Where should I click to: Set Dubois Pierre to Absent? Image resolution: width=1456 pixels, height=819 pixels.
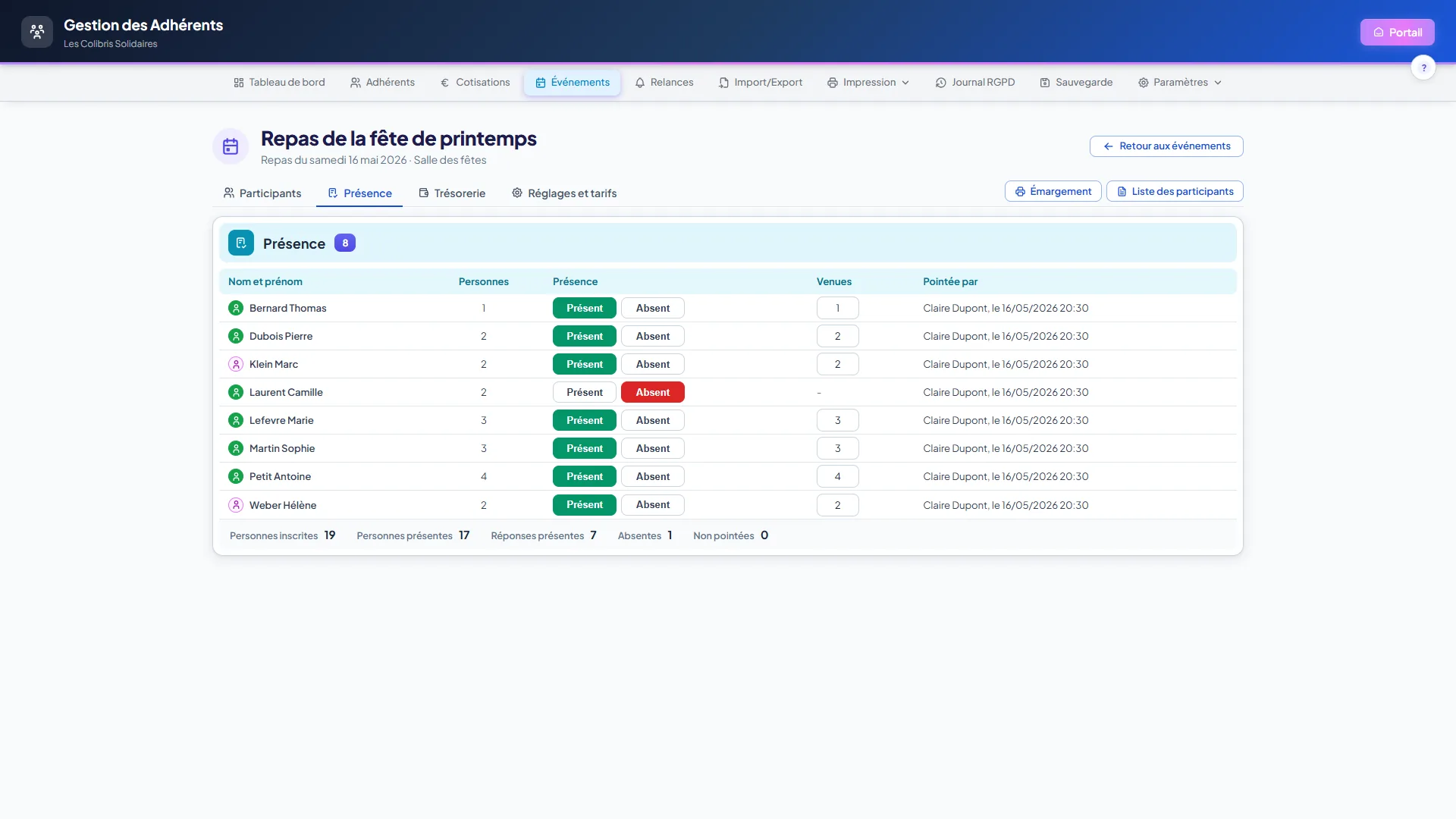[653, 336]
